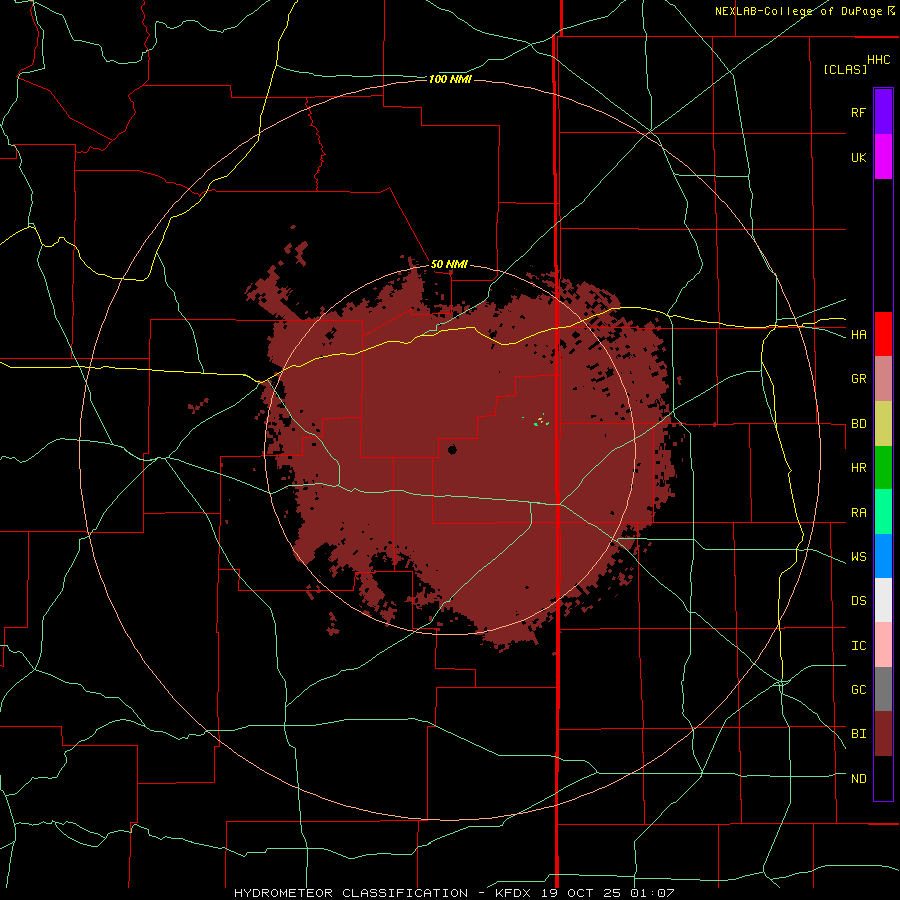Click the "ND" legend label

[858, 779]
